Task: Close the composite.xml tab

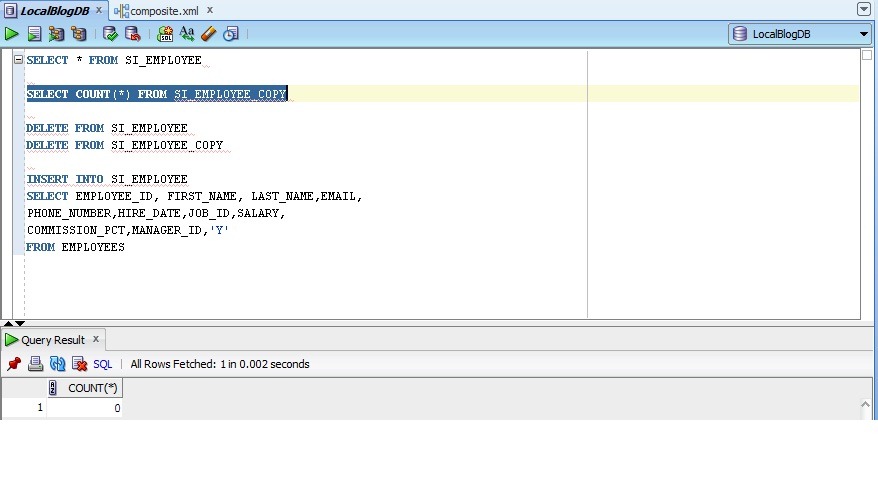Action: [x=210, y=10]
